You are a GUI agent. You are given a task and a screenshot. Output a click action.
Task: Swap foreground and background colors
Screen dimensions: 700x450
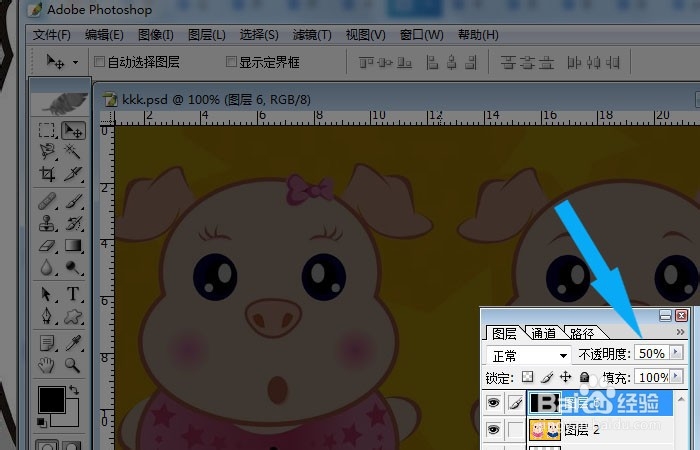(74, 390)
